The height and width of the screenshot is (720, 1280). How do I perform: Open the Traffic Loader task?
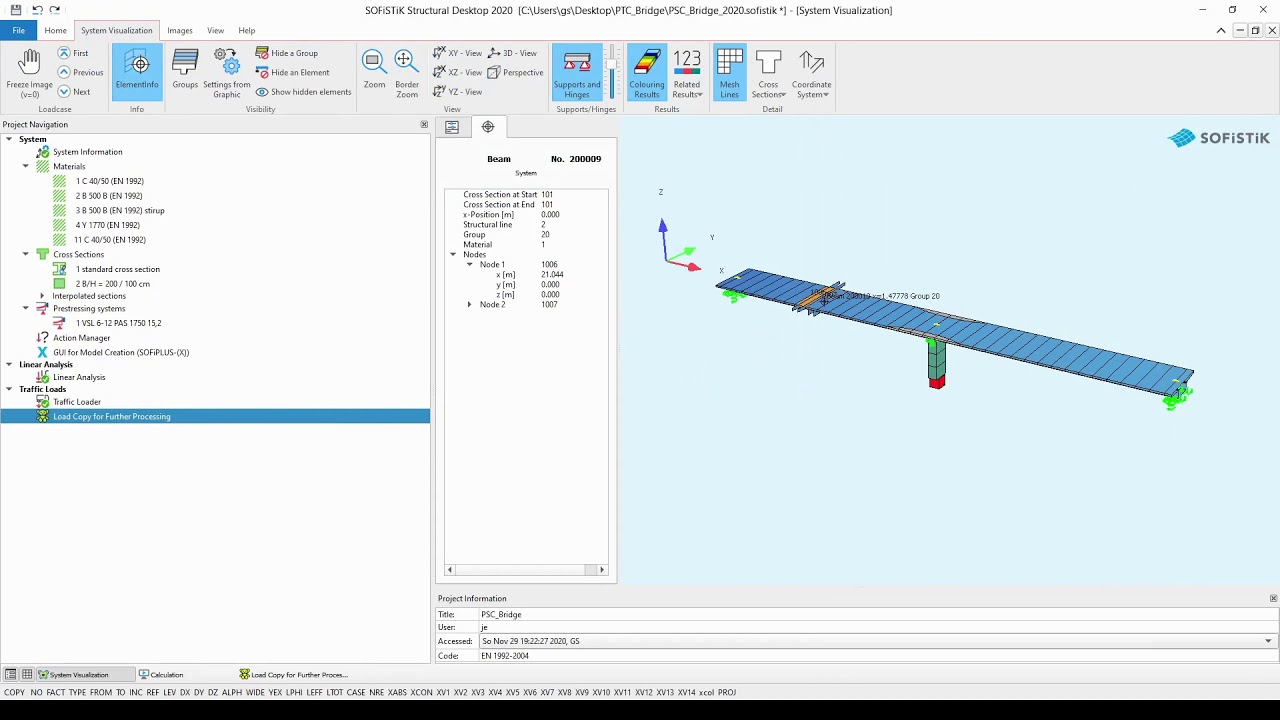(x=76, y=402)
